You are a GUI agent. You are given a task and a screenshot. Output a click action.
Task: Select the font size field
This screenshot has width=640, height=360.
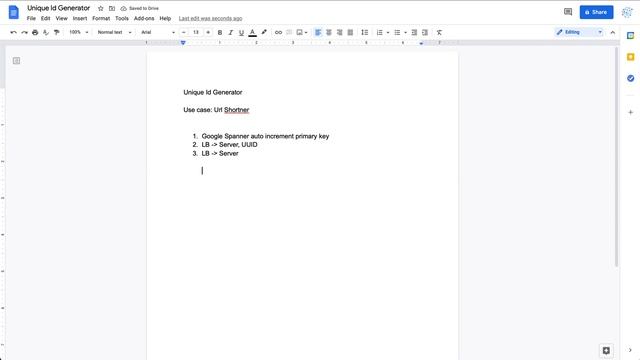point(196,32)
